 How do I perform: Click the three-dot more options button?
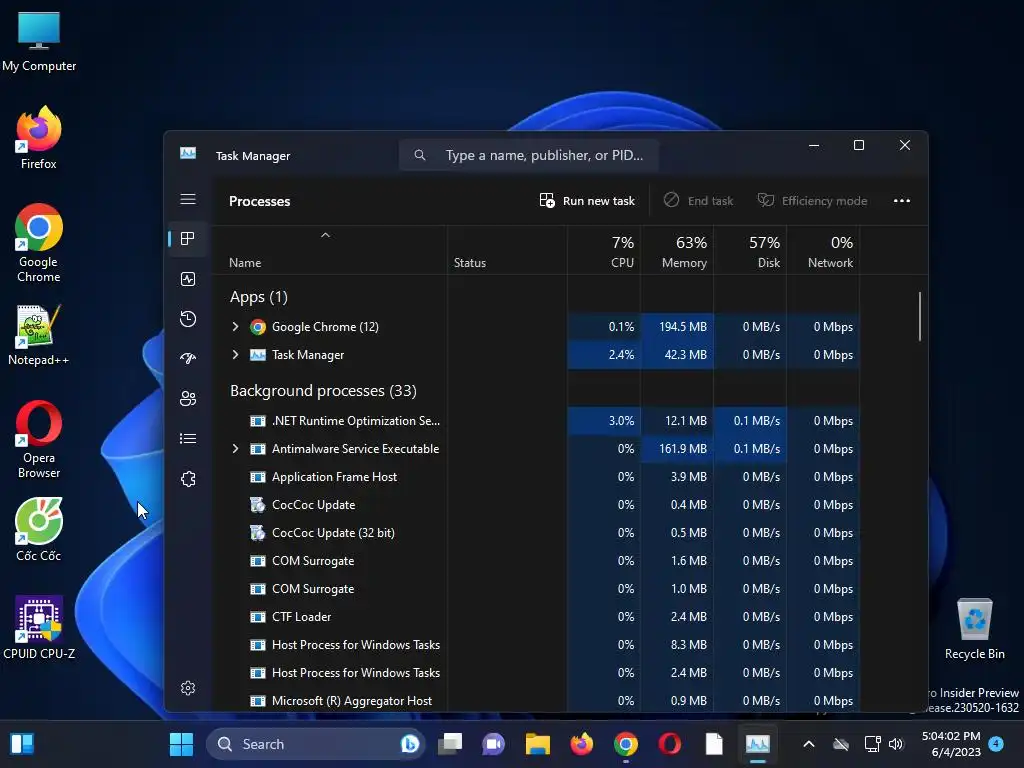coord(902,201)
